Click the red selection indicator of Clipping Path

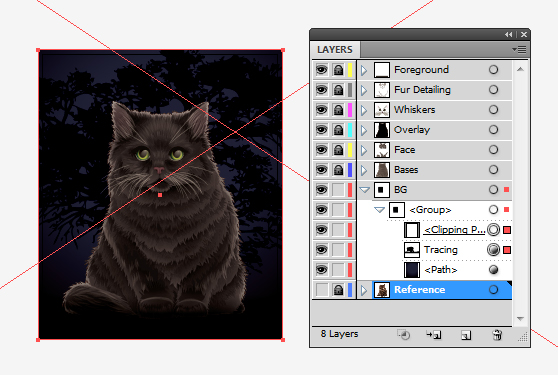tap(507, 230)
